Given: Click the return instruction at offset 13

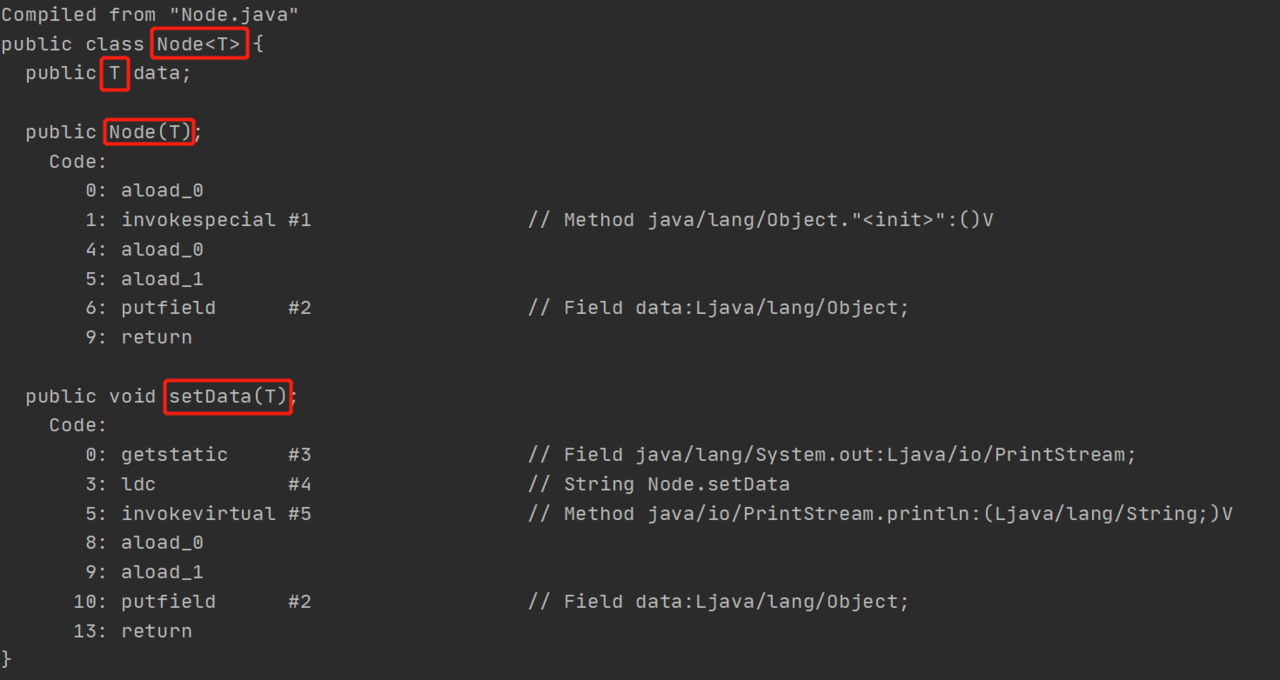Looking at the screenshot, I should click(x=156, y=631).
